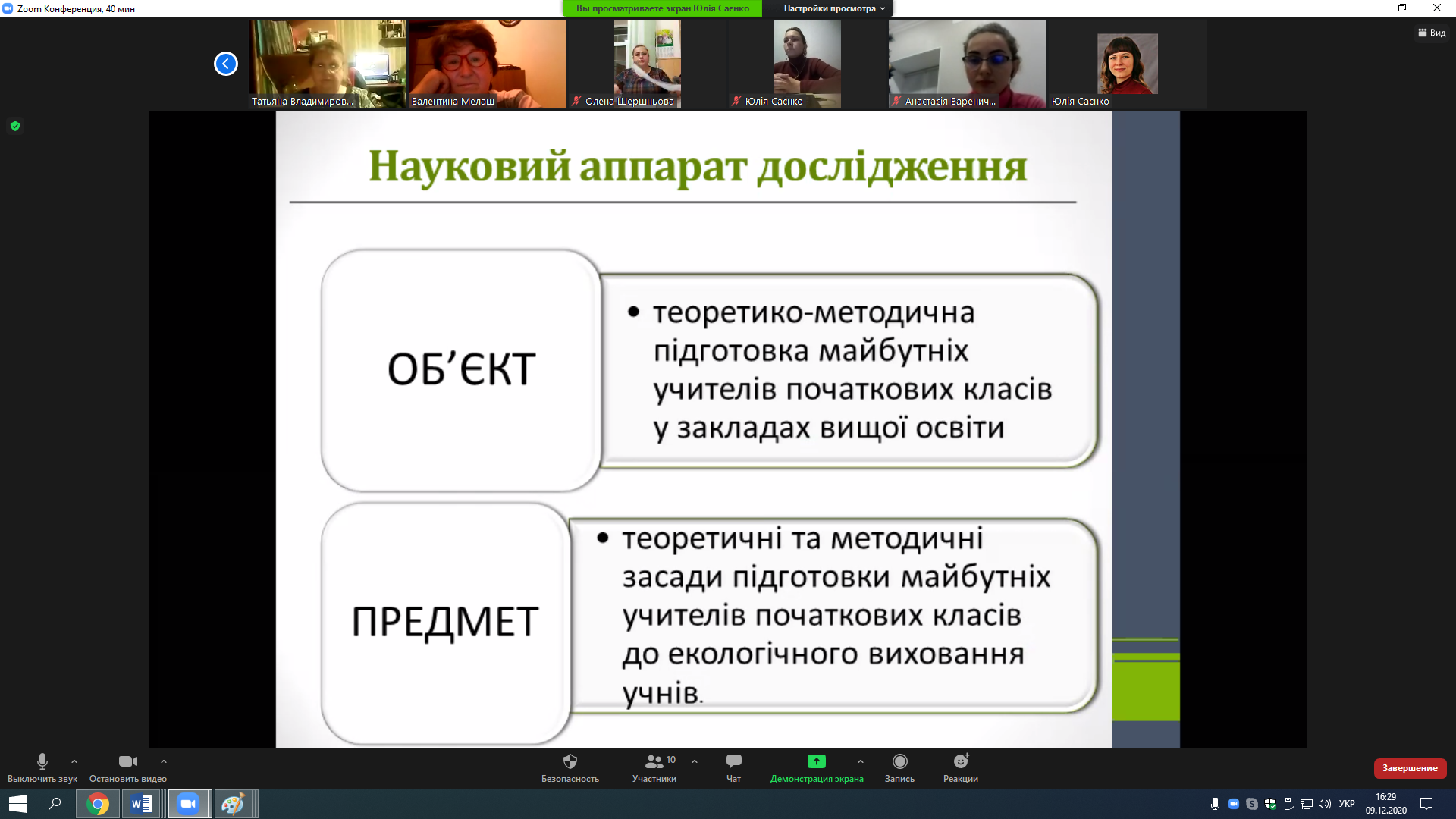Screen dimensions: 1456x819
Task: Mute the microphone
Action: click(x=42, y=761)
